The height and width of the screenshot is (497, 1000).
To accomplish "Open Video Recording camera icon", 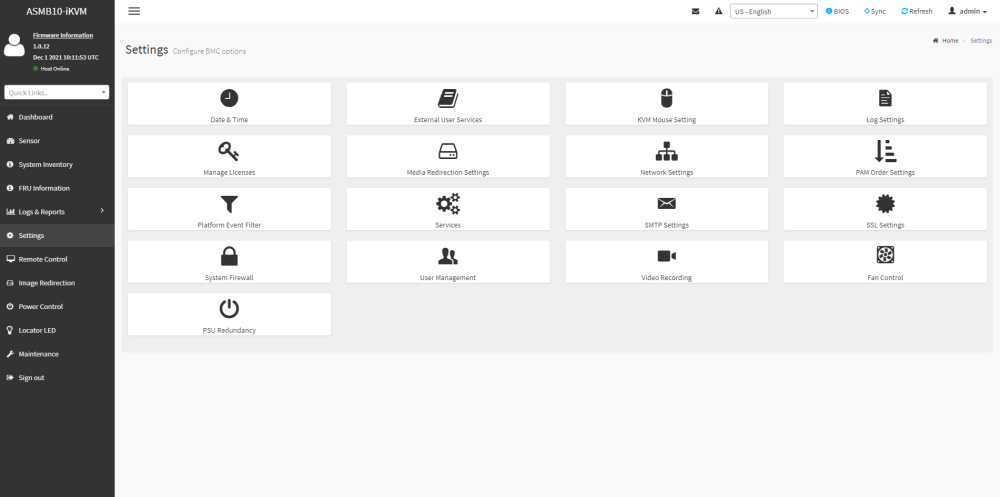I will click(666, 256).
